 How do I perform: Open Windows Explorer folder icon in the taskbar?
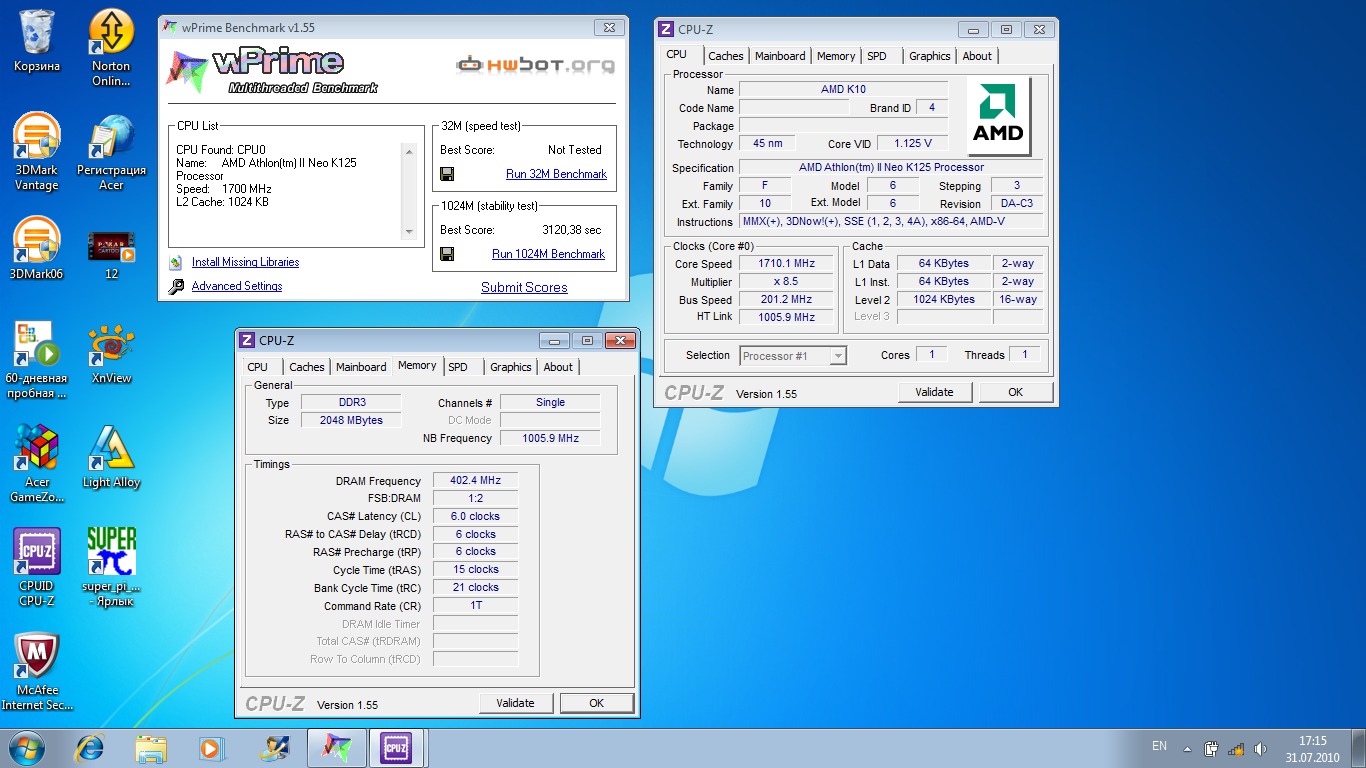pos(151,748)
